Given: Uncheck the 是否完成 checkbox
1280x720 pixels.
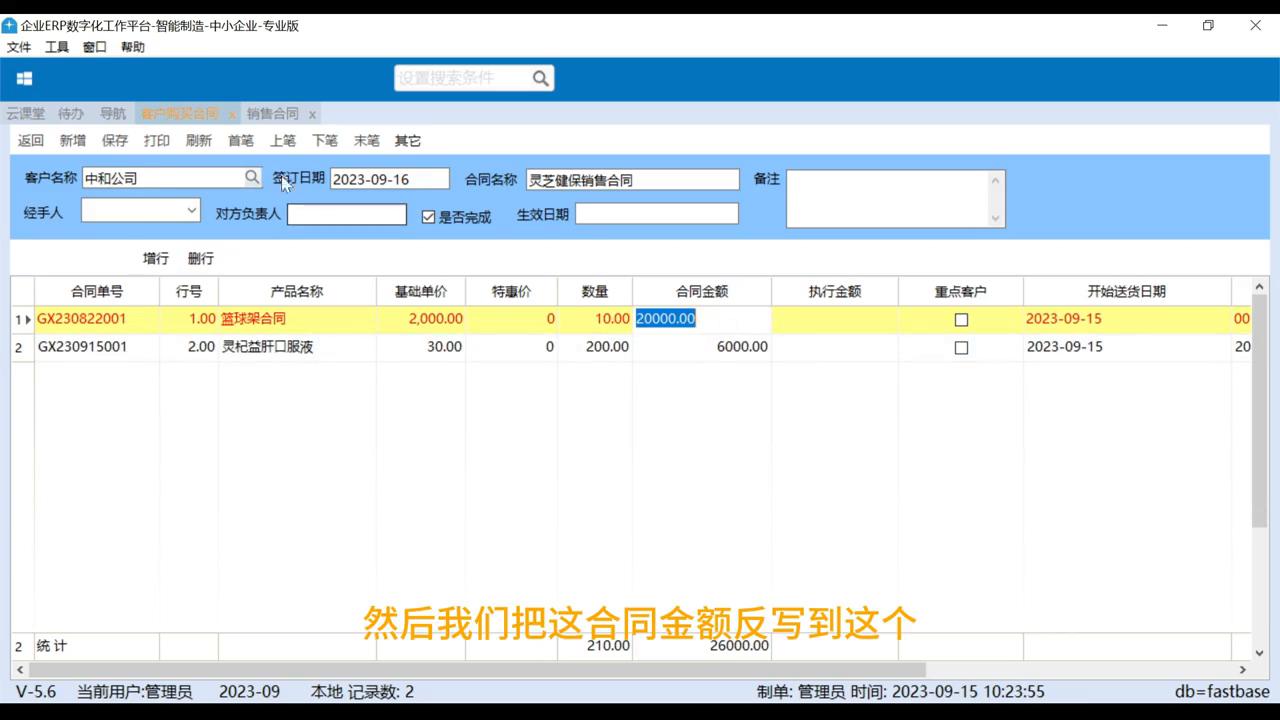Looking at the screenshot, I should [x=428, y=216].
